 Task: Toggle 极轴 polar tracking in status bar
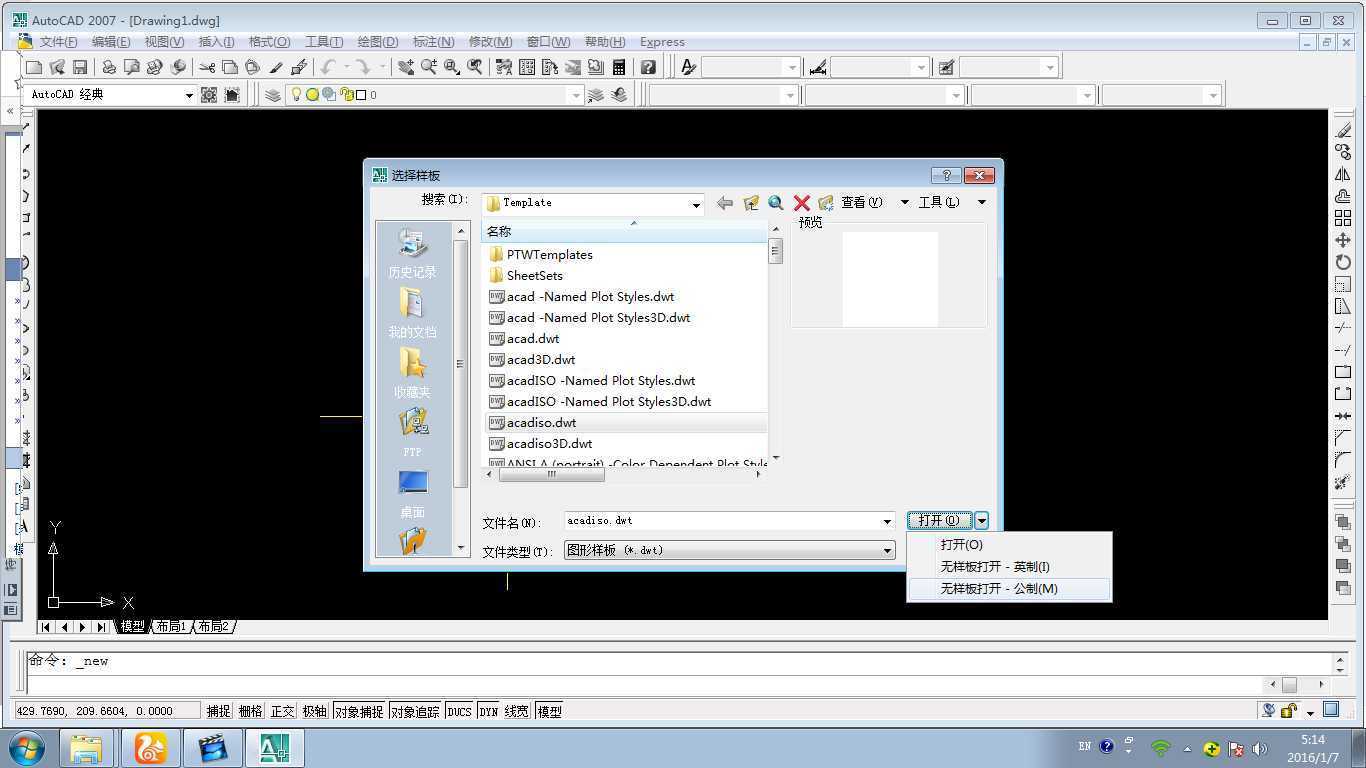[314, 711]
